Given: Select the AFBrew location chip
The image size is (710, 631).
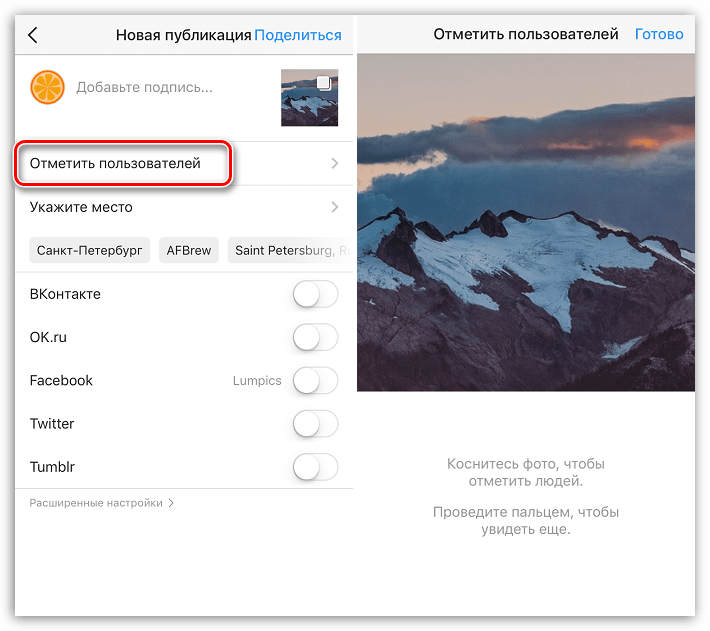Looking at the screenshot, I should (189, 250).
